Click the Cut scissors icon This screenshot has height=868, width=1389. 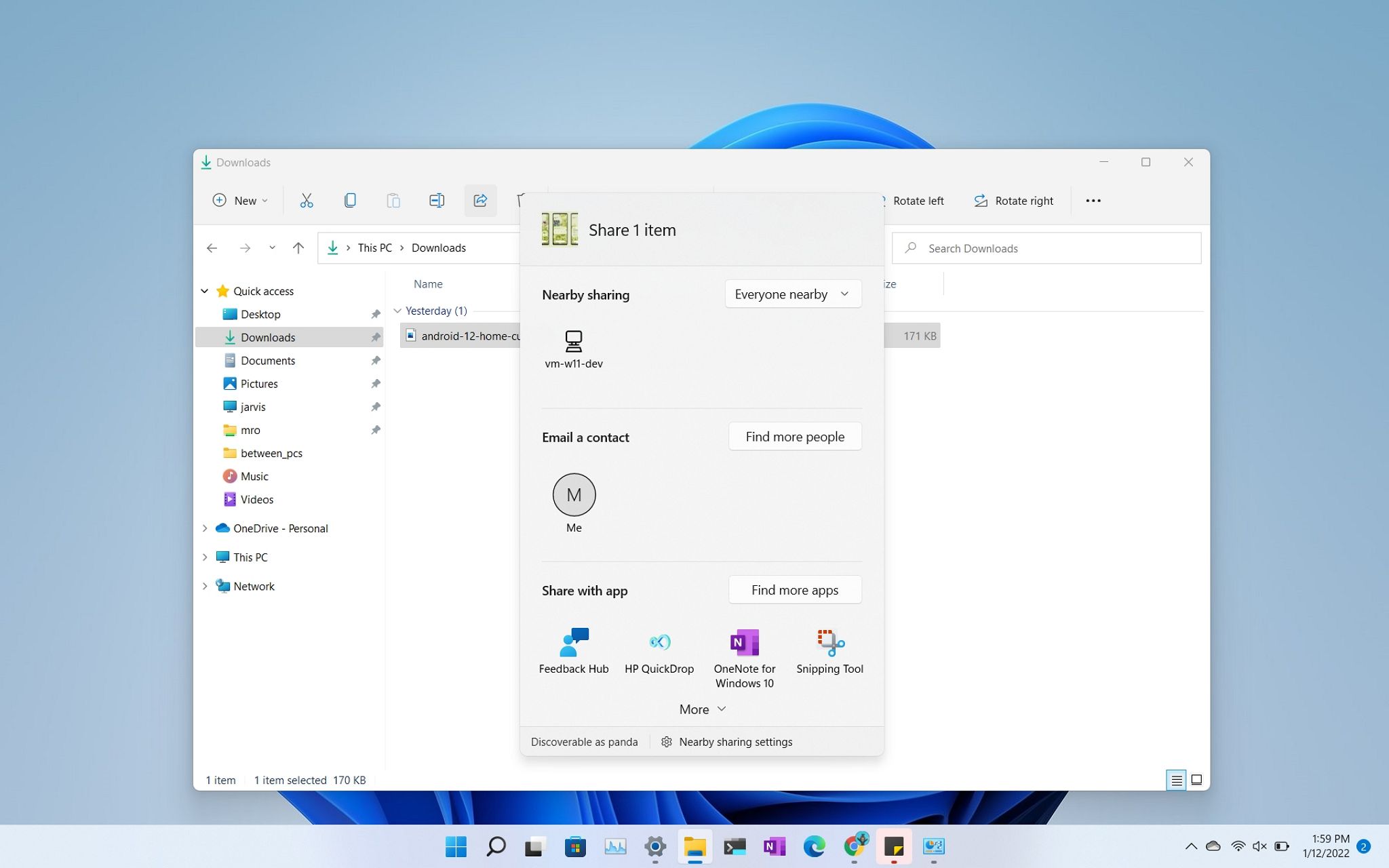click(x=307, y=201)
